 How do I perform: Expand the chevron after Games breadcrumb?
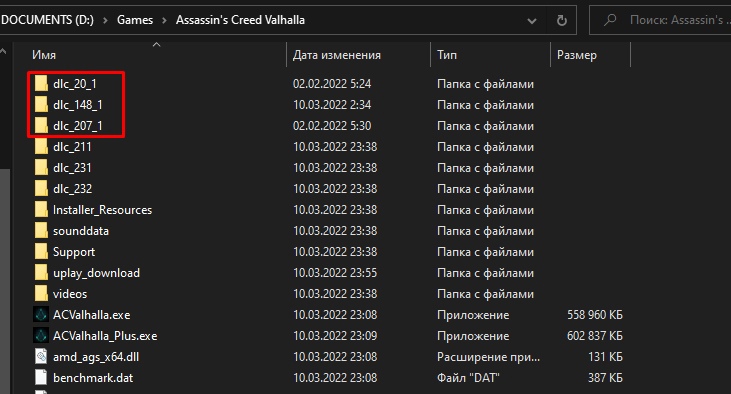[164, 20]
